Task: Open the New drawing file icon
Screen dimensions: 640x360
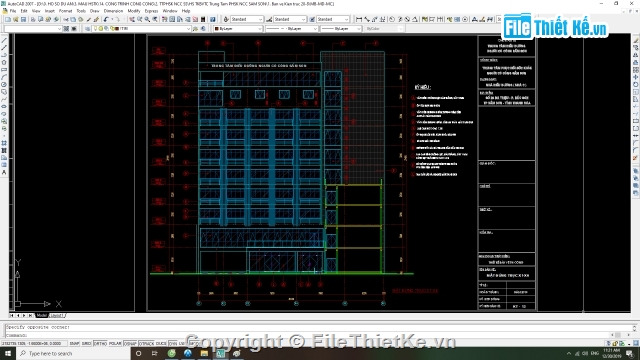Action: click(8, 19)
